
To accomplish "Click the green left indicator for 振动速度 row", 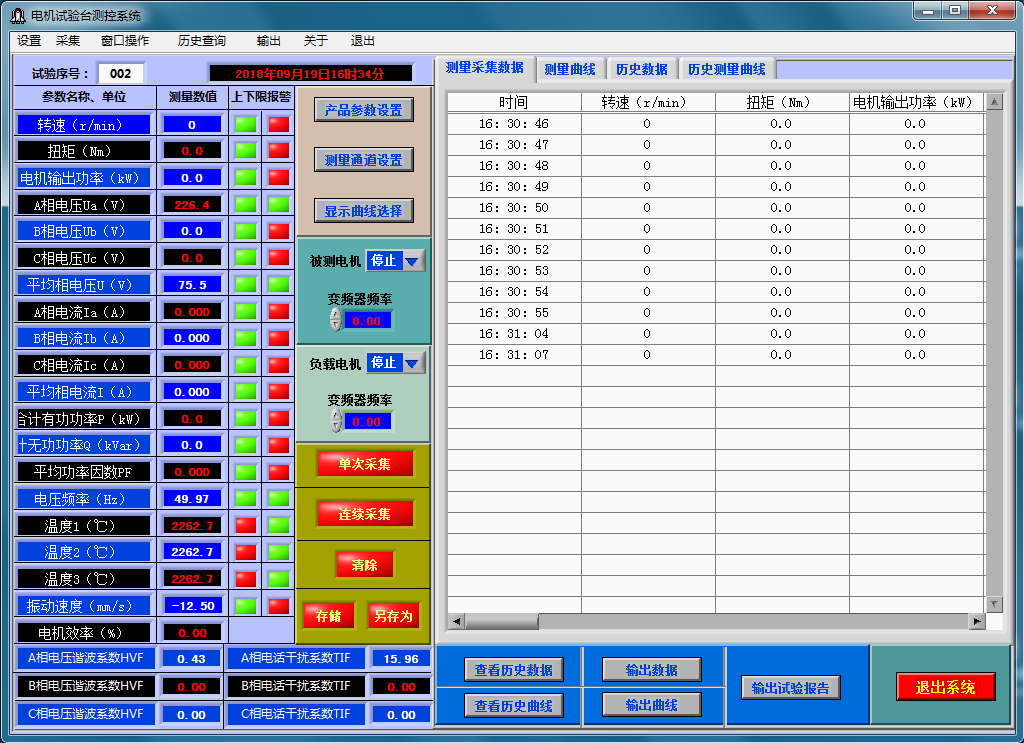I will click(x=245, y=605).
